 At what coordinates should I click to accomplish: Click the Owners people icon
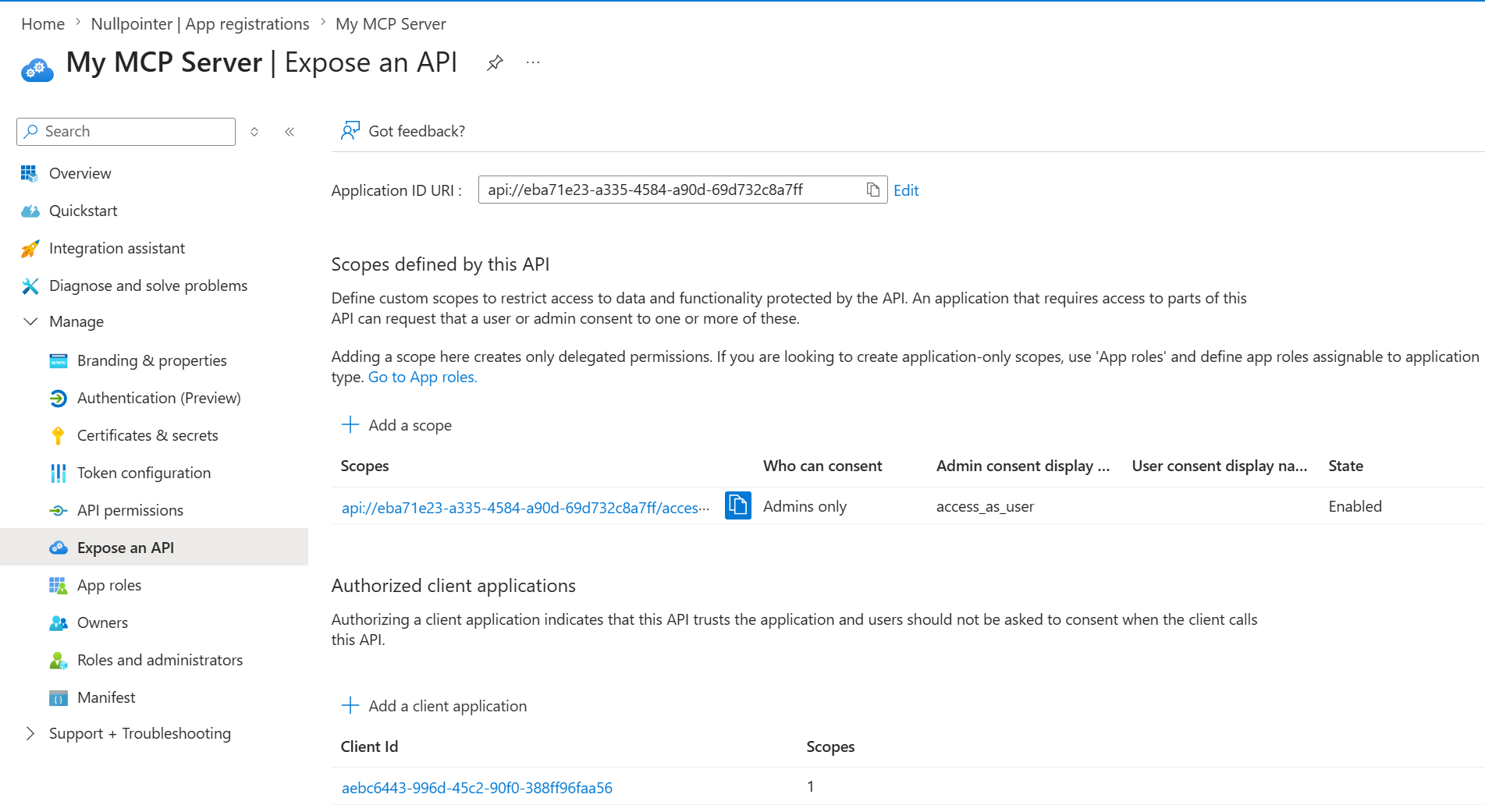click(59, 622)
